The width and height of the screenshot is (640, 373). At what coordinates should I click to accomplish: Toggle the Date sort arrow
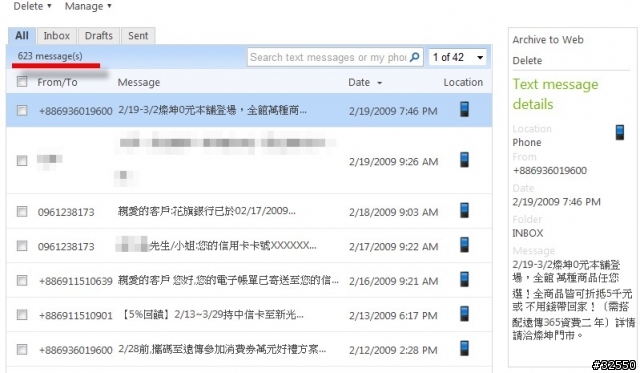pyautogui.click(x=380, y=83)
